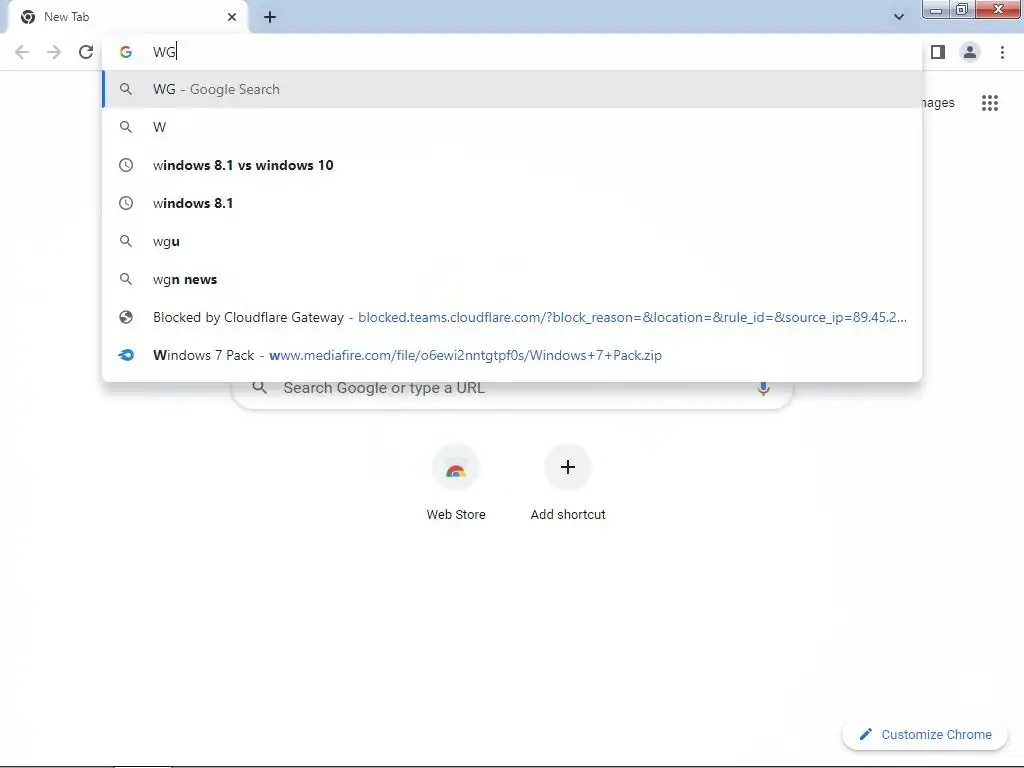Click magnifier icon in page search box
The width and height of the screenshot is (1024, 768).
[x=259, y=388]
